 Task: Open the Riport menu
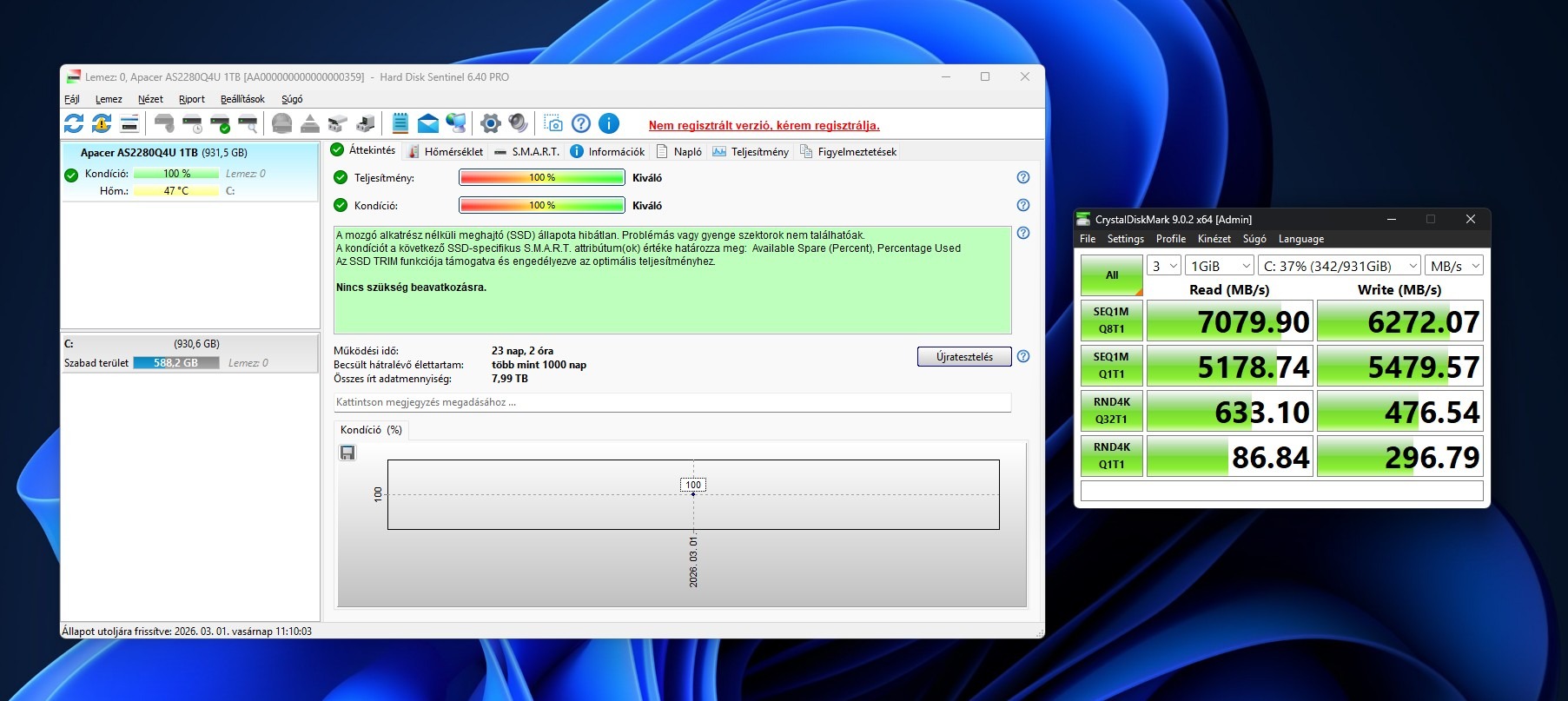[x=192, y=99]
